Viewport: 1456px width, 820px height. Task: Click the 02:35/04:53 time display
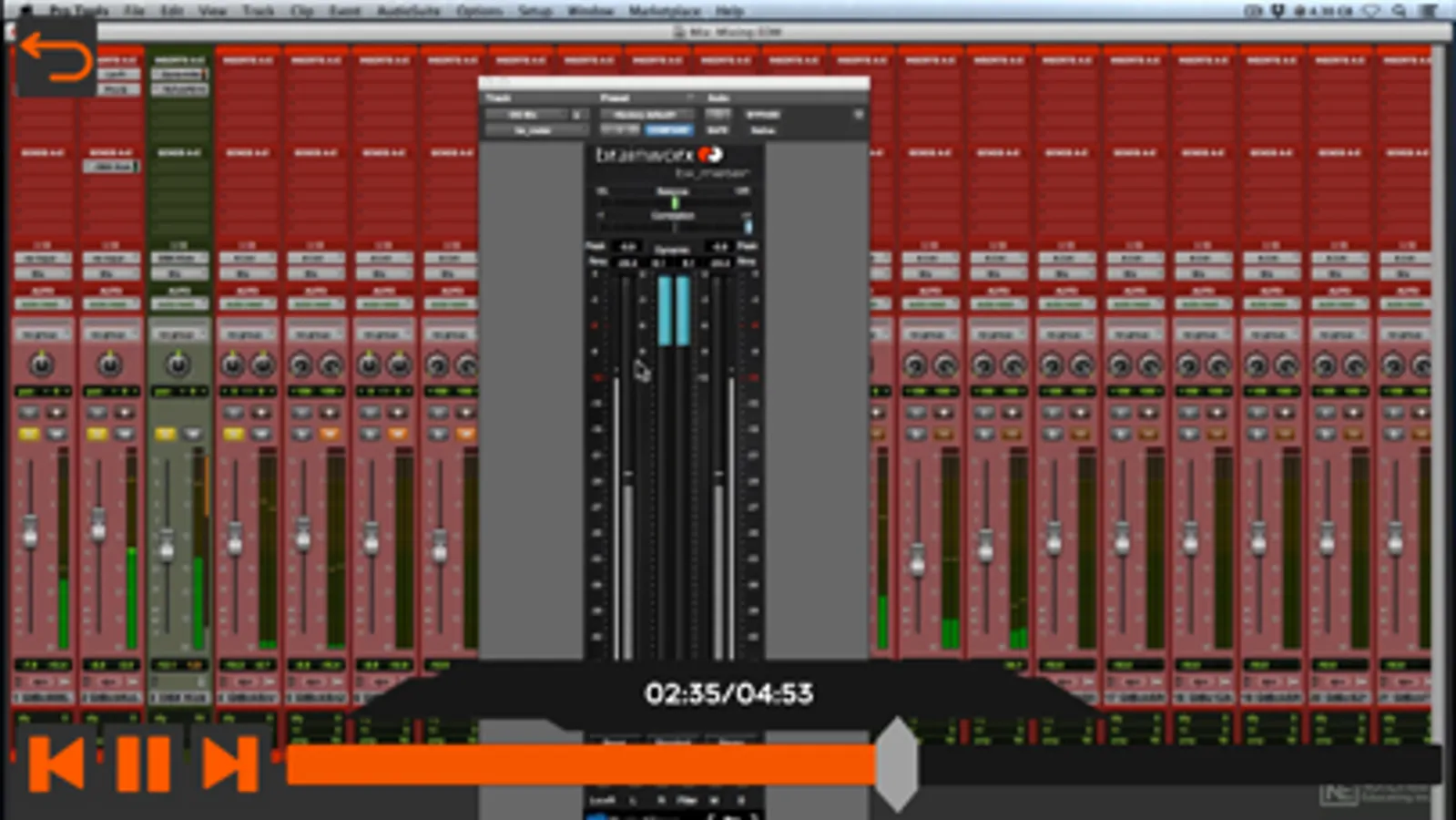pos(728,694)
